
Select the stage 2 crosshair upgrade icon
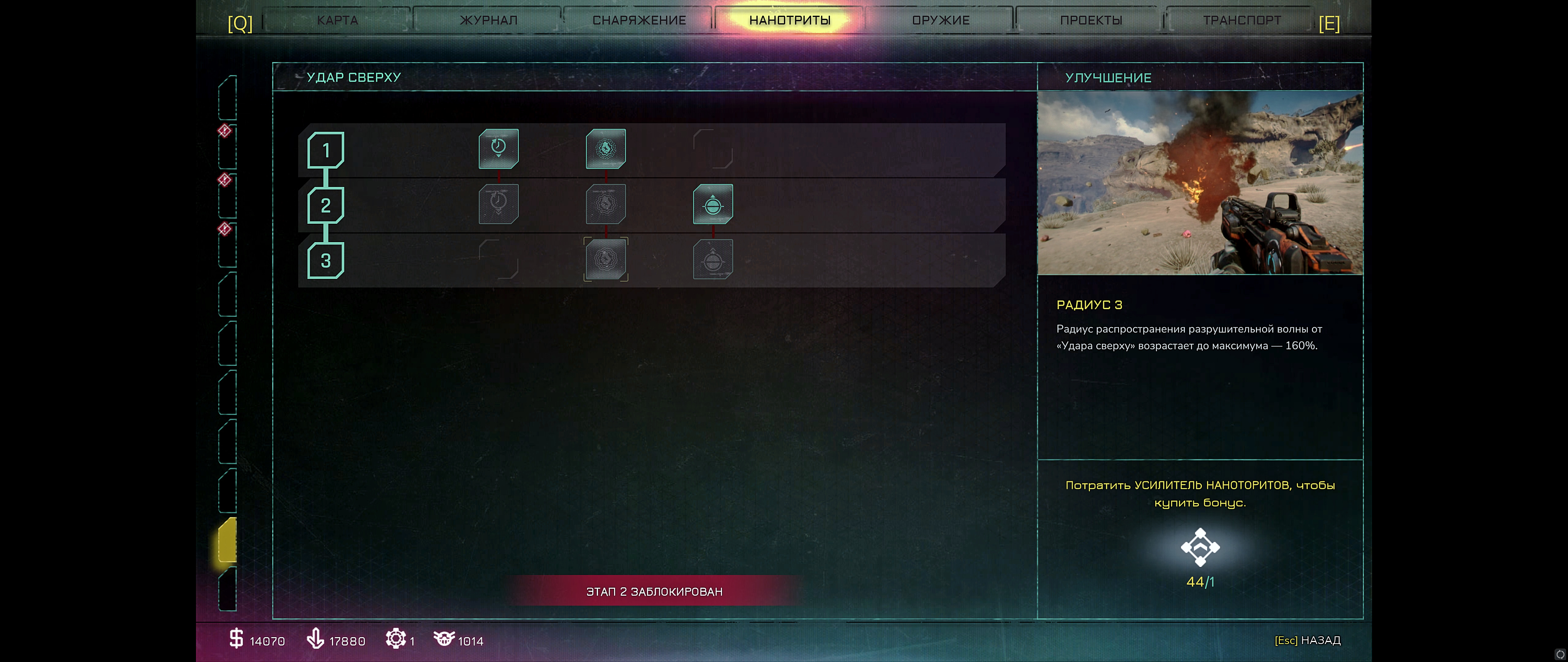(713, 203)
